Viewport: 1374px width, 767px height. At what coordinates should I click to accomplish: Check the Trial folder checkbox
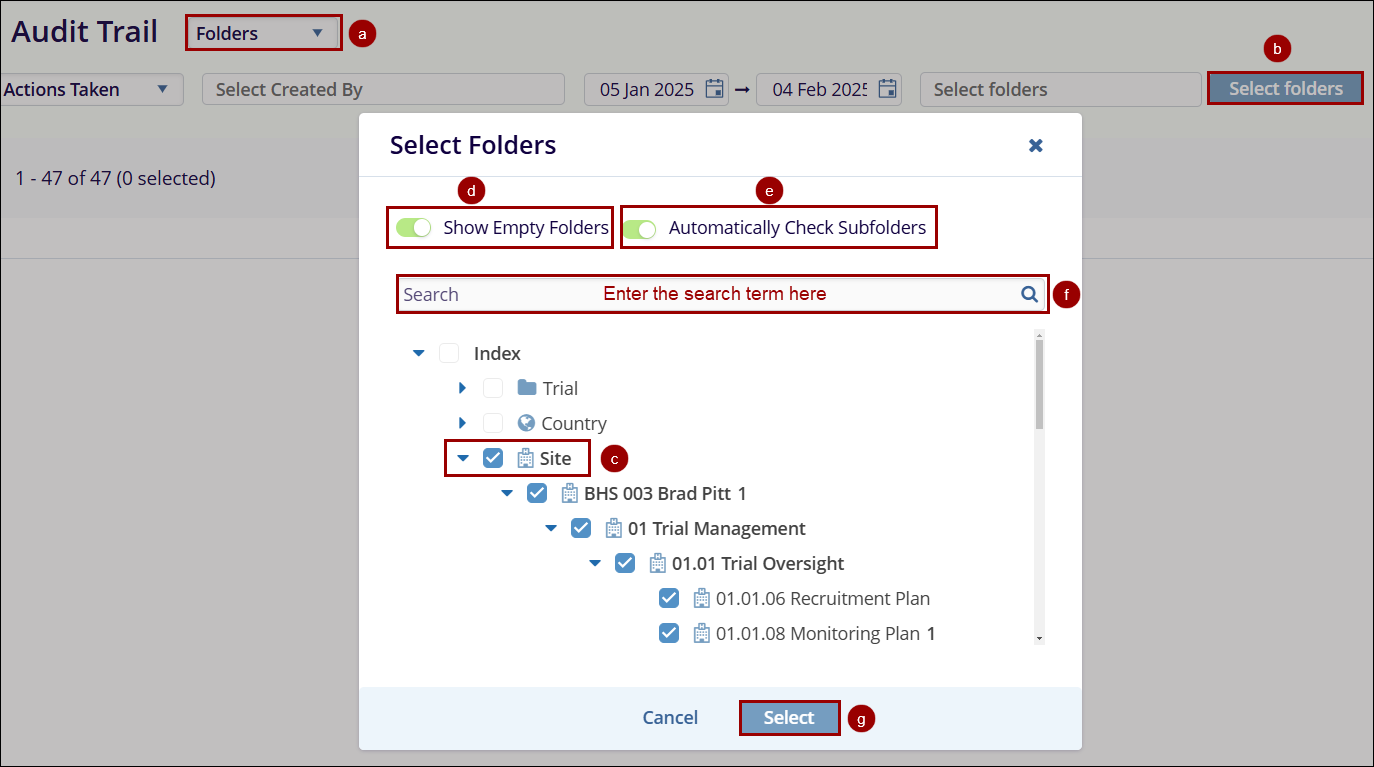click(493, 388)
